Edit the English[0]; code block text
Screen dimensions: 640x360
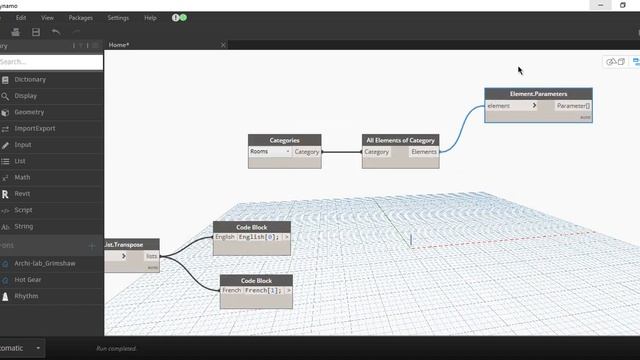coord(259,237)
